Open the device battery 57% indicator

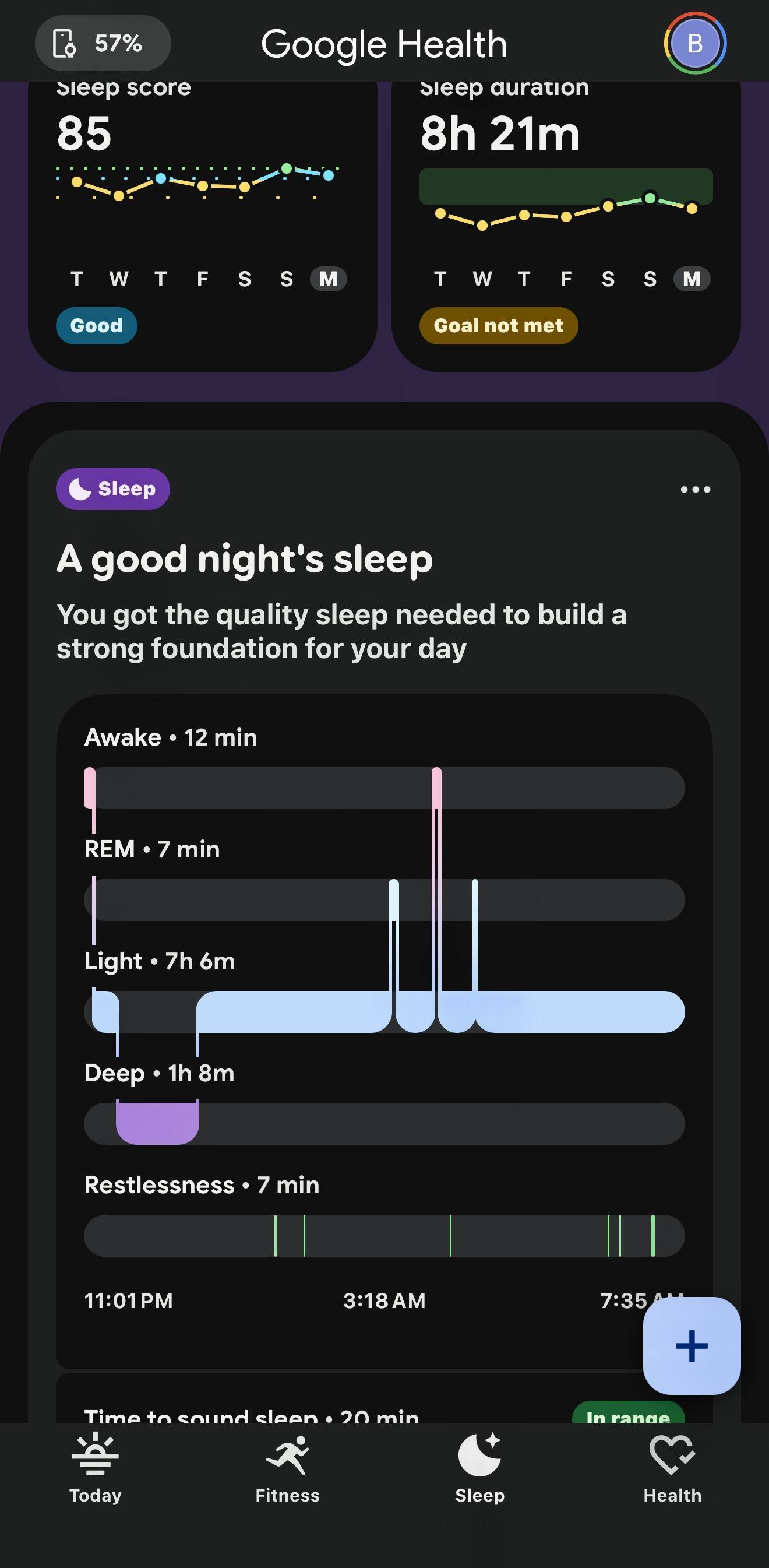pyautogui.click(x=103, y=43)
